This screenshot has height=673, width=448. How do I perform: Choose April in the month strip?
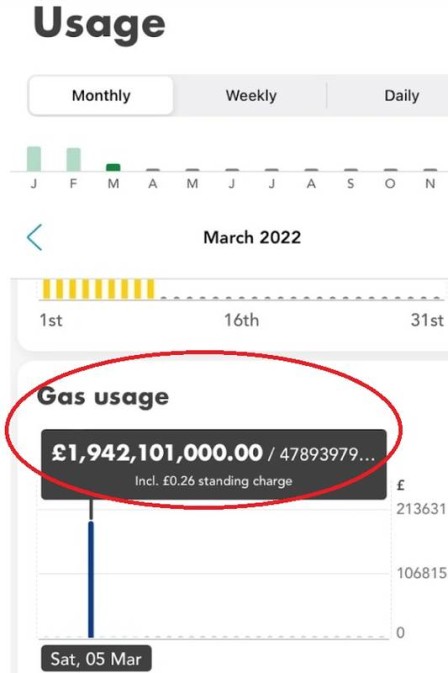(x=153, y=184)
